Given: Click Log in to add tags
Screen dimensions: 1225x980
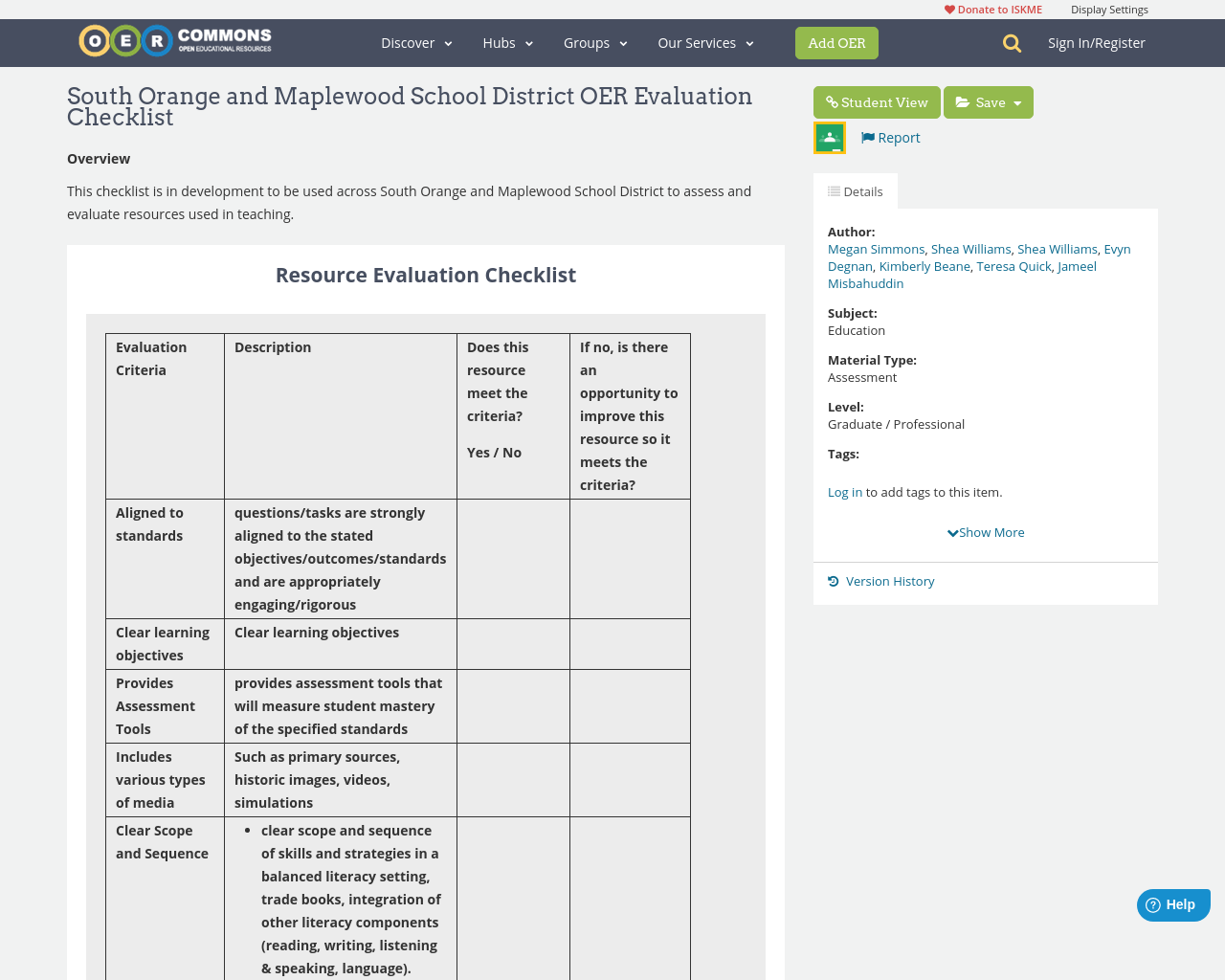Looking at the screenshot, I should pyautogui.click(x=844, y=491).
